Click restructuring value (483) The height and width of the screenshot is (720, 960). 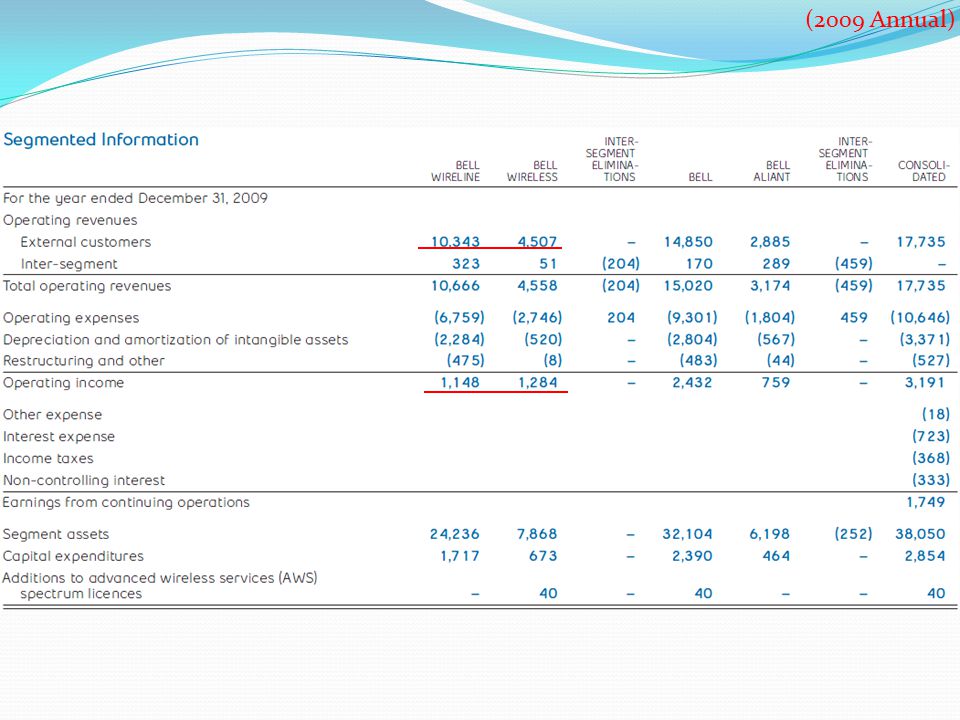click(699, 361)
